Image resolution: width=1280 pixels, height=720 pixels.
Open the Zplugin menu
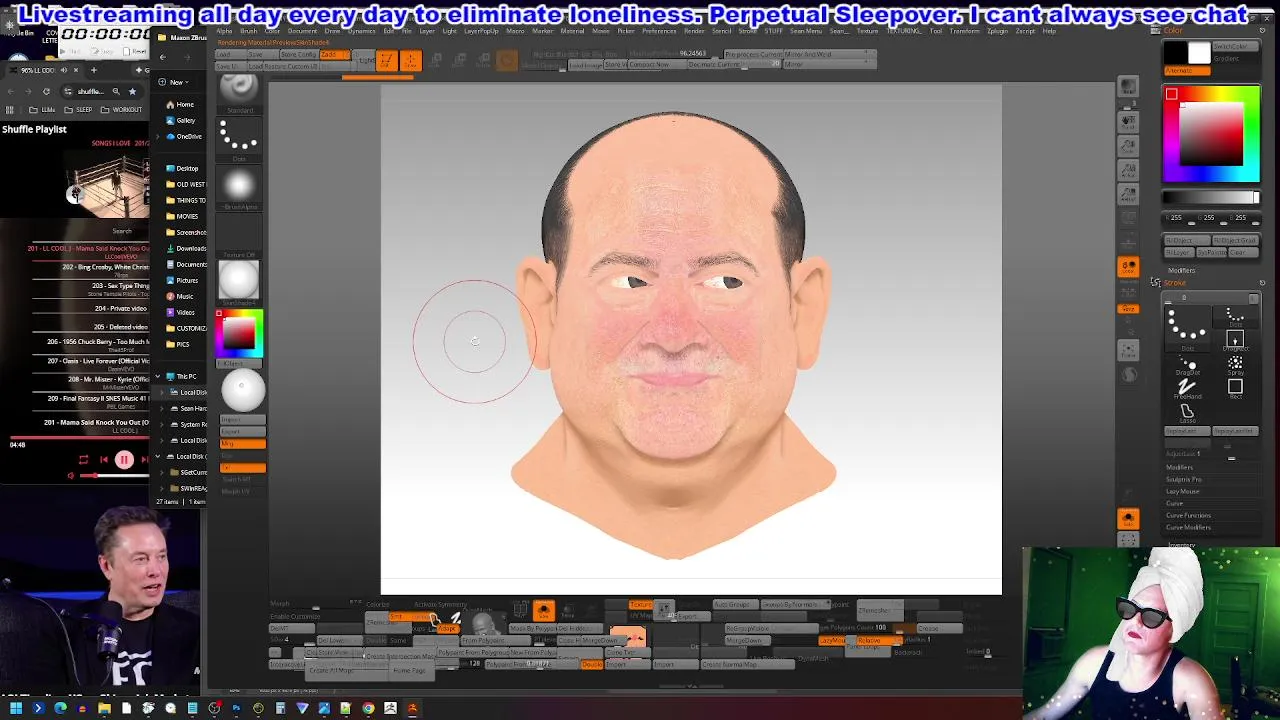coord(997,31)
